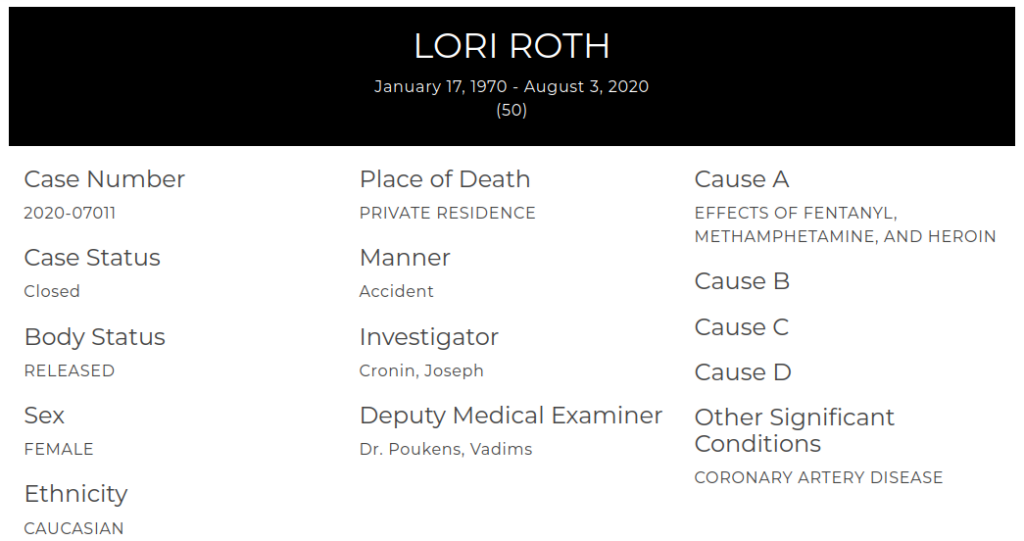The height and width of the screenshot is (541, 1024).
Task: Click the Ethnicity label
Action: pyautogui.click(x=76, y=494)
